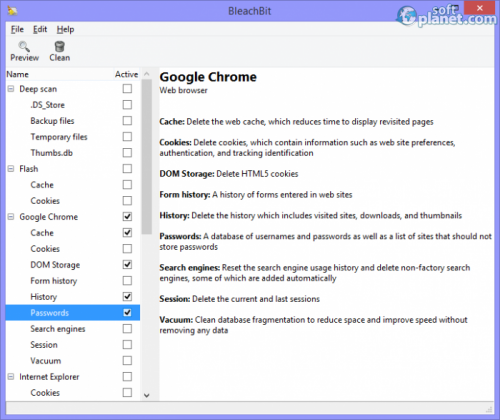Check the Temporary files checkbox
Image resolution: width=500 pixels, height=420 pixels.
pos(127,137)
